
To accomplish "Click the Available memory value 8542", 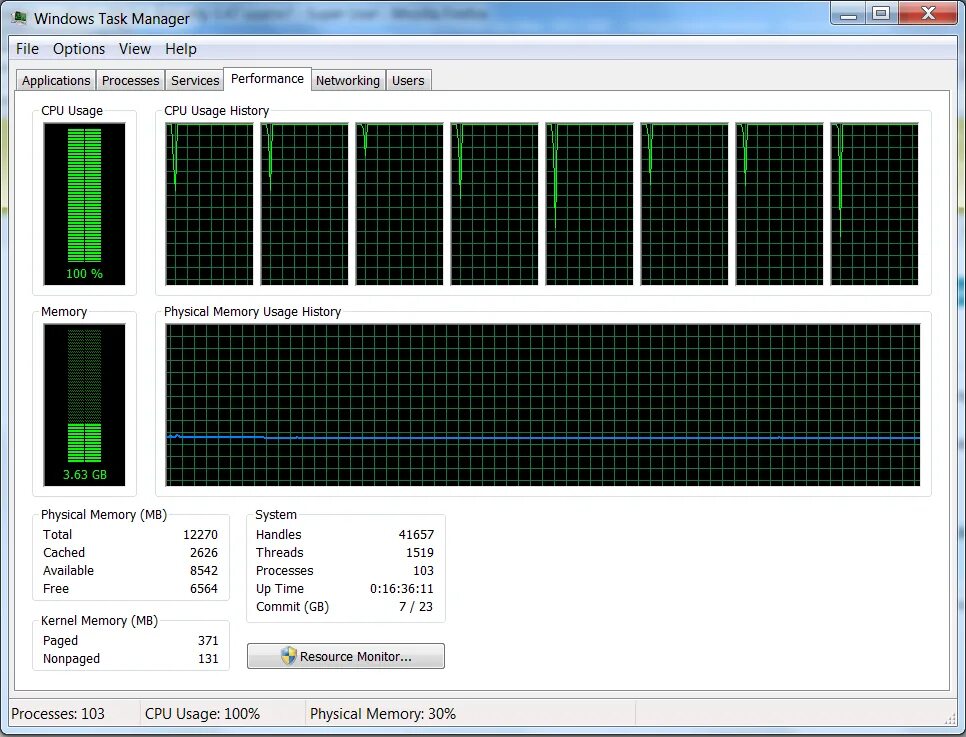I will coord(204,570).
